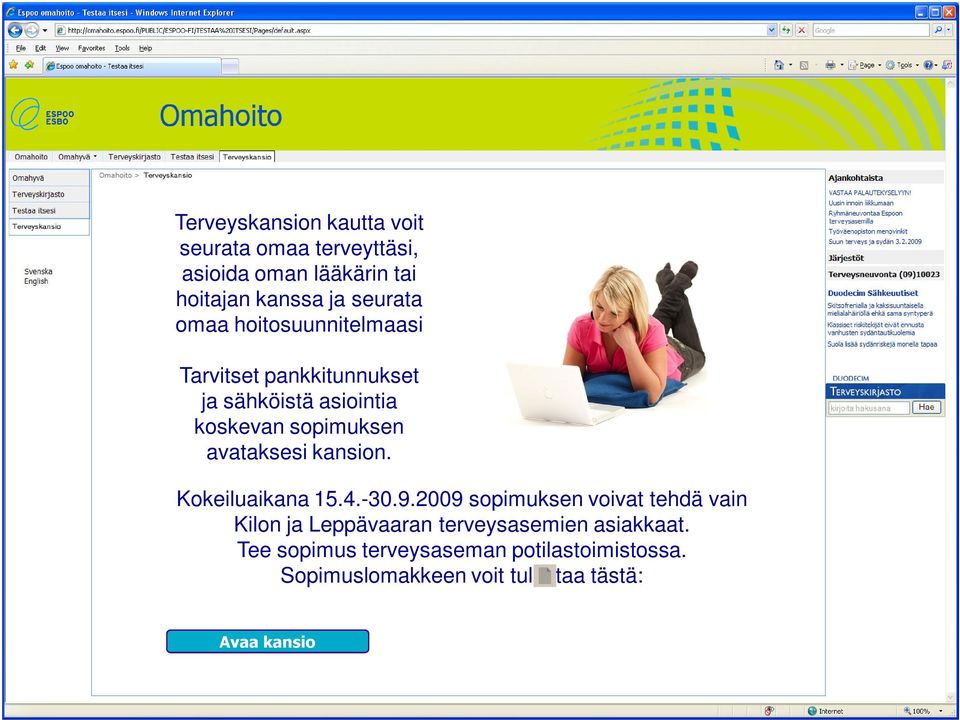Open Omahyvä in the left sidebar
This screenshot has width=960, height=720.
pyautogui.click(x=49, y=178)
